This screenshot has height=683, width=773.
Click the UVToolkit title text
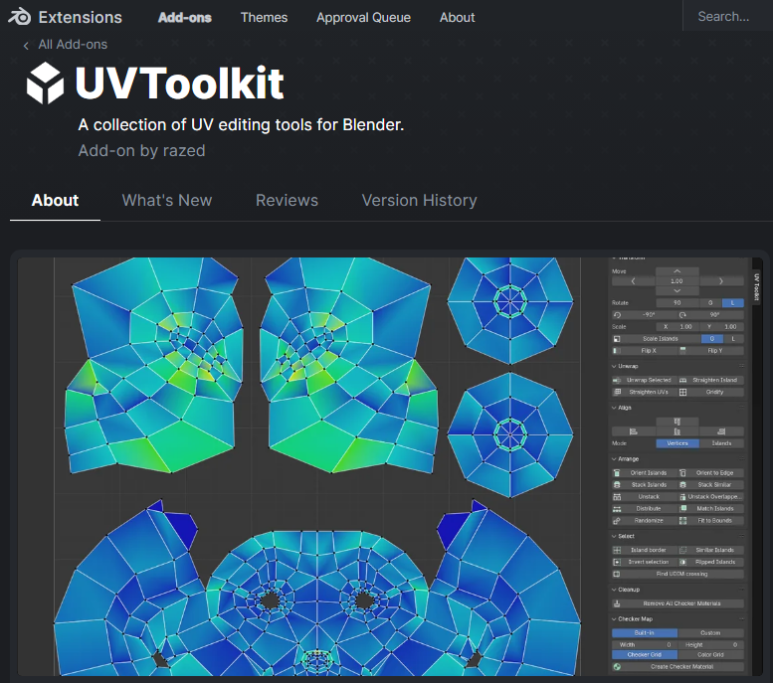pyautogui.click(x=179, y=83)
